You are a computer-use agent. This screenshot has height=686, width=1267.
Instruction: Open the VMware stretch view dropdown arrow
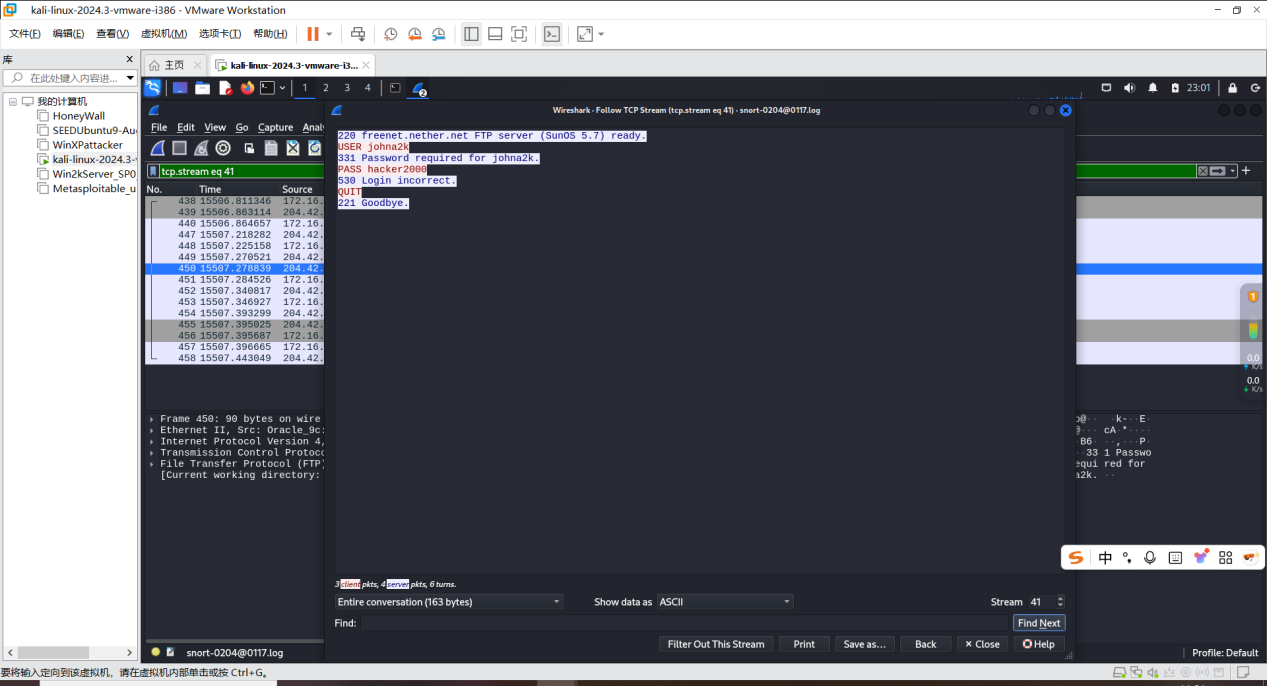point(601,34)
